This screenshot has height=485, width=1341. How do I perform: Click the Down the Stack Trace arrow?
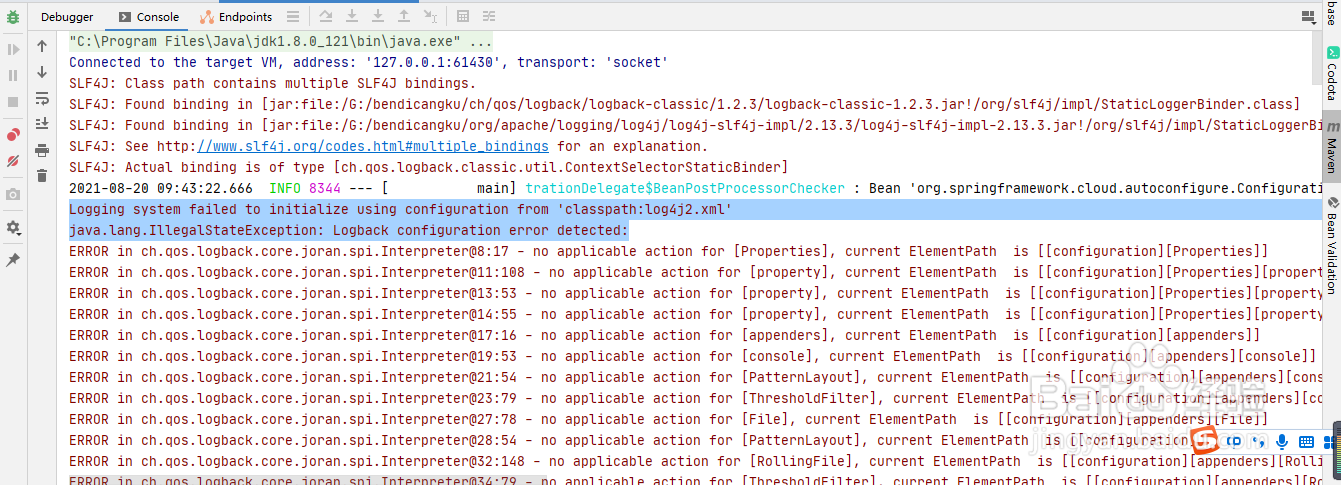42,72
